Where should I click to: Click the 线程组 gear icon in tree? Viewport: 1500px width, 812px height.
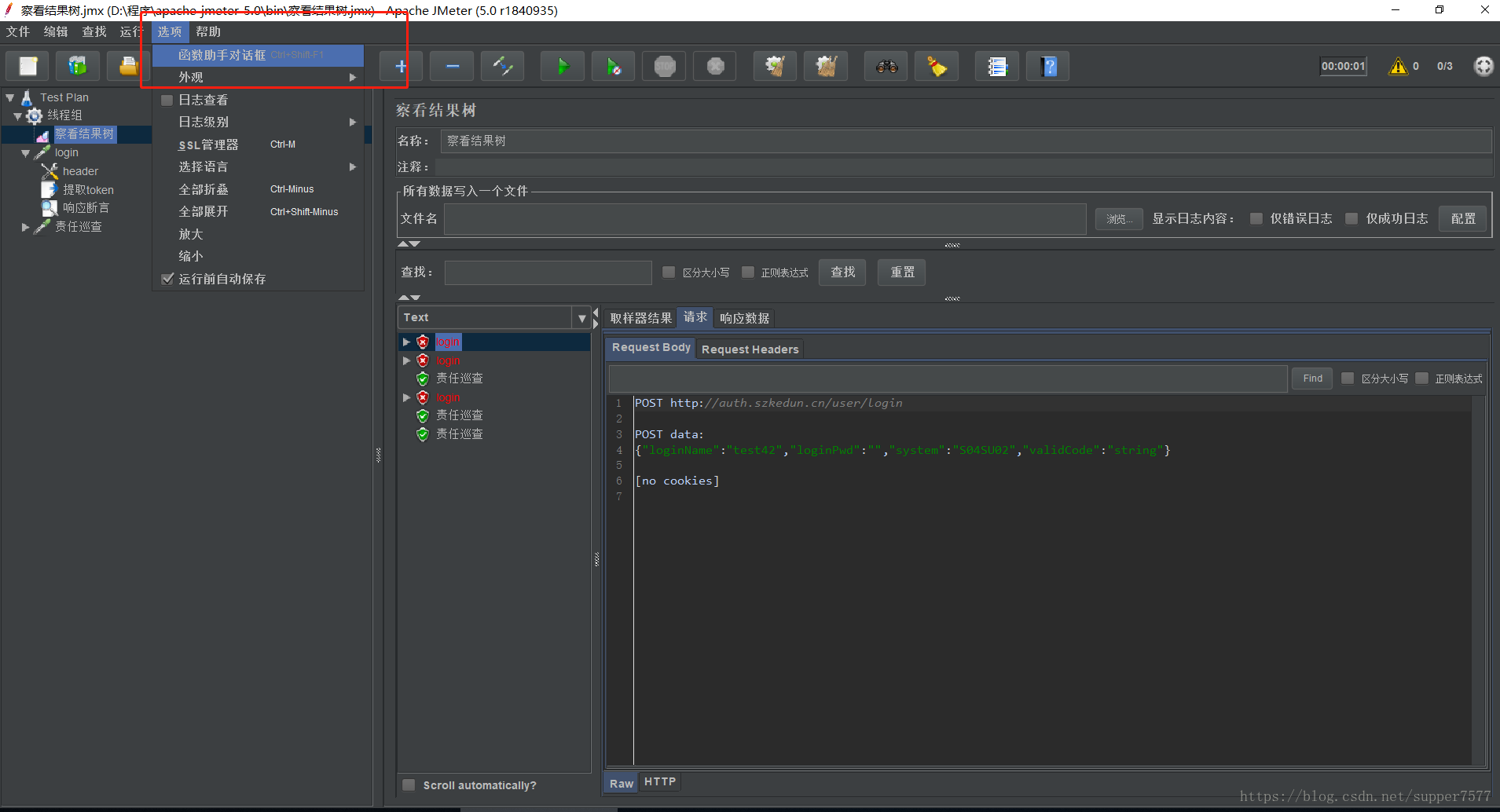[x=34, y=115]
